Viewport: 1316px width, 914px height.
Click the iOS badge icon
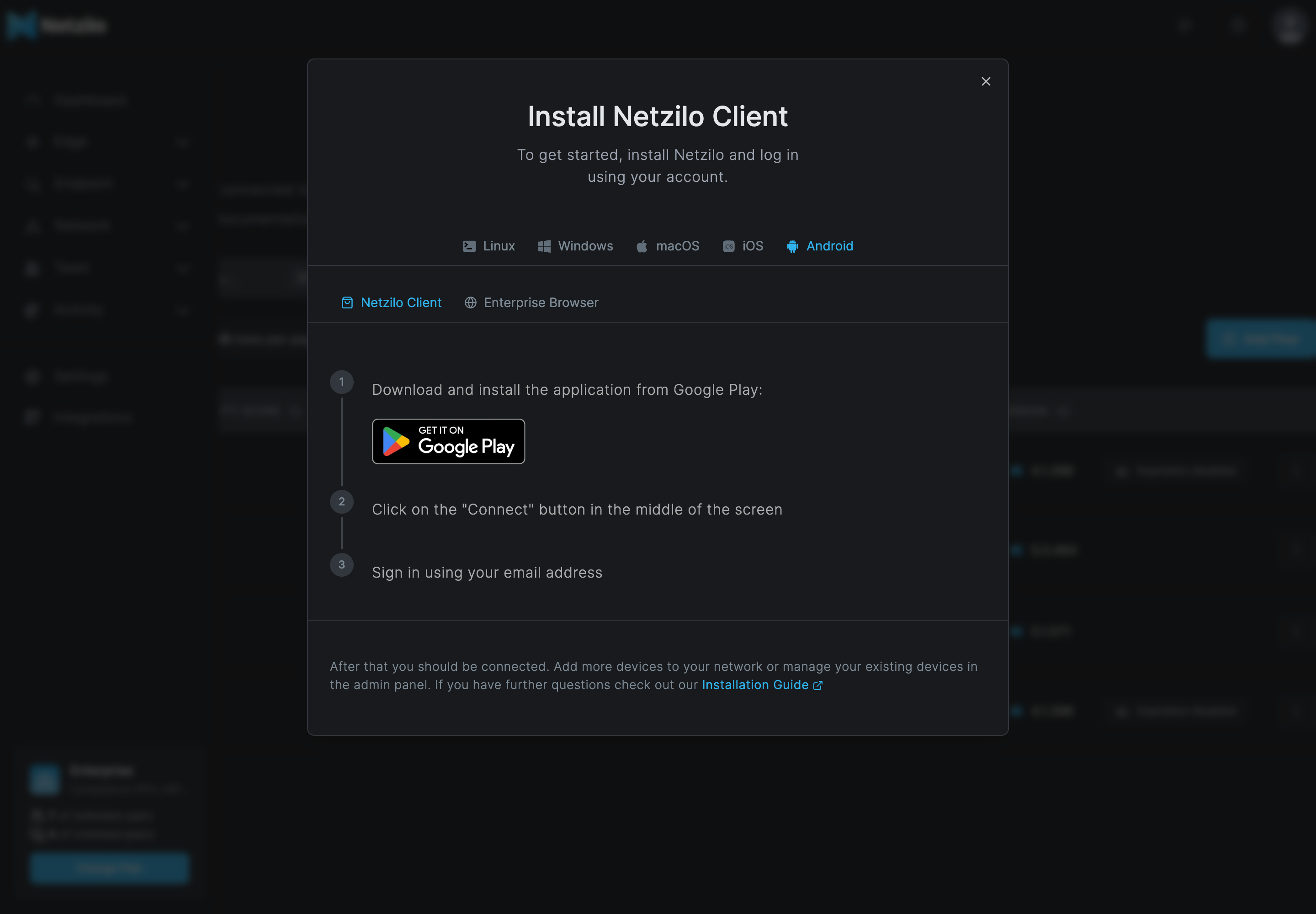[728, 246]
